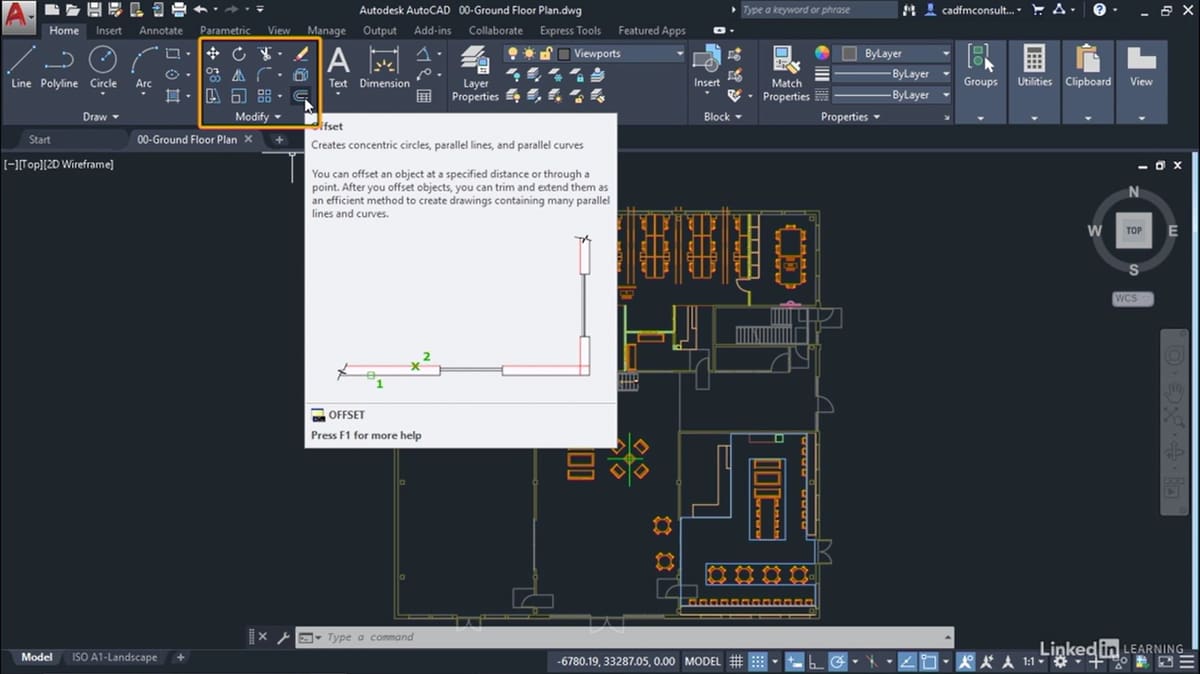Screen dimensions: 1200x674
Task: Insert a Table from Annotation panel
Action: tap(424, 96)
